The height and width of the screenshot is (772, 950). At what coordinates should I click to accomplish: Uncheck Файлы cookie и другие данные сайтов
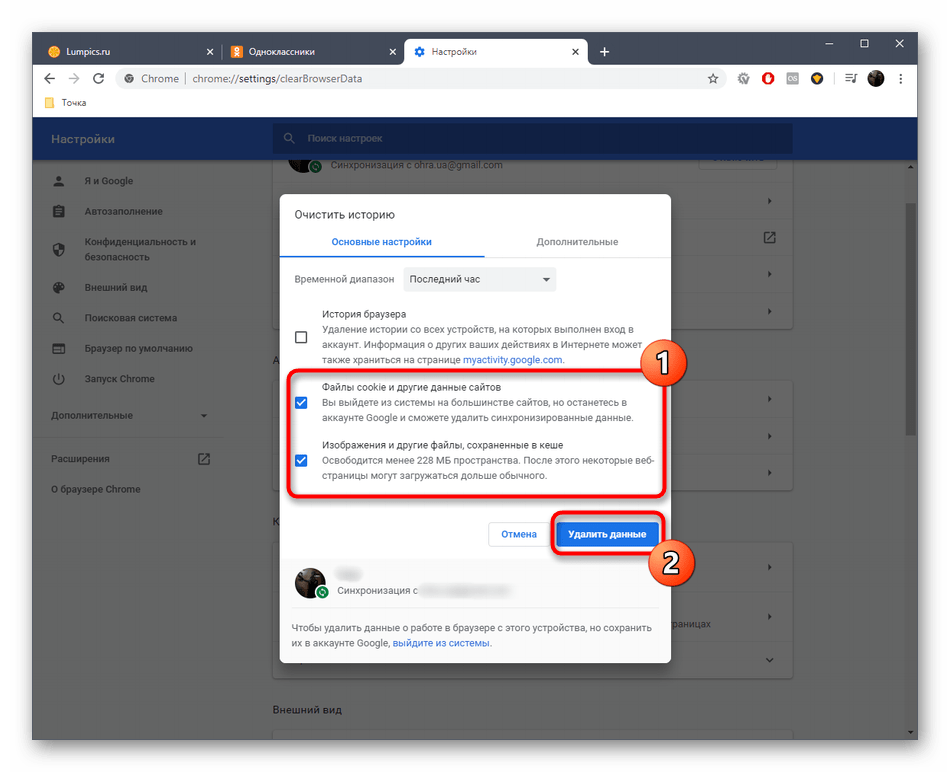(x=301, y=402)
